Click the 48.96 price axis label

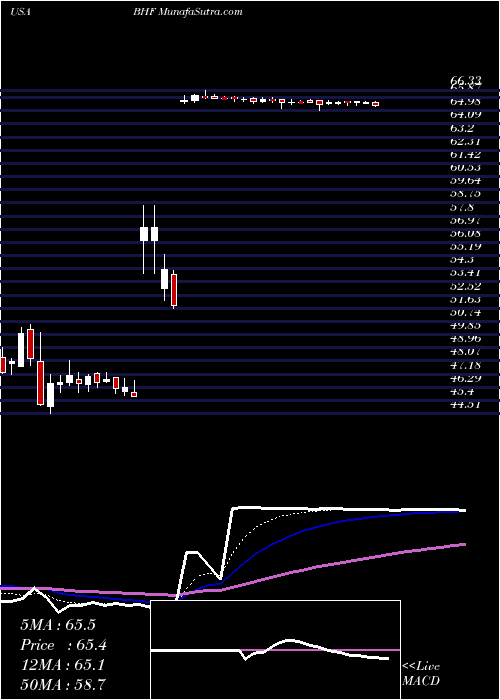tap(466, 339)
